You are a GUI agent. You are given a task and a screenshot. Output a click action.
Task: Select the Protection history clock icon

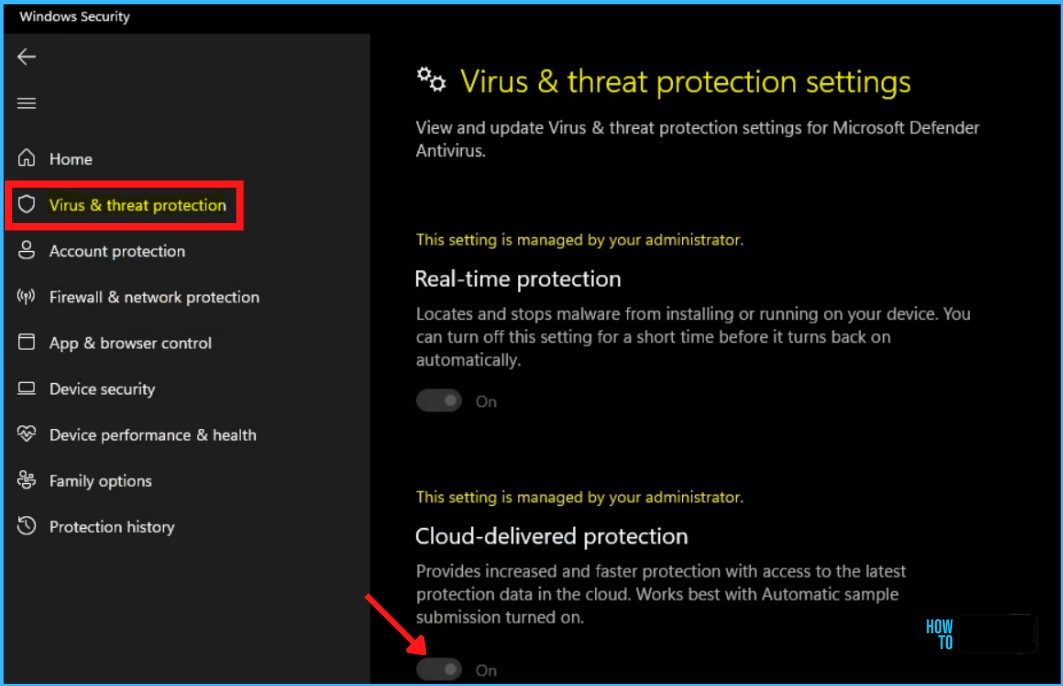(27, 526)
